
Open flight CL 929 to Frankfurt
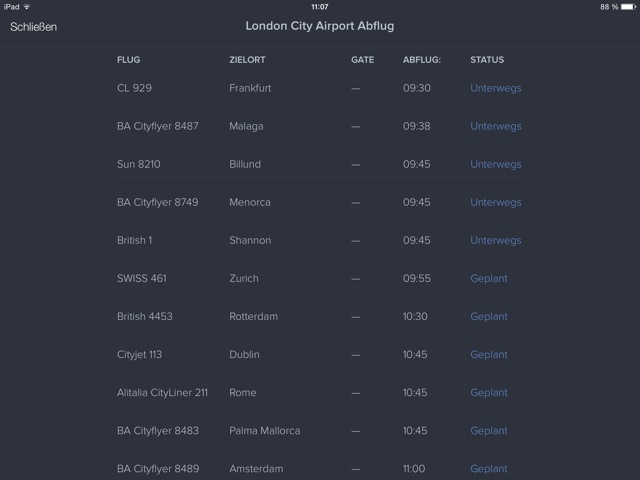coord(134,88)
